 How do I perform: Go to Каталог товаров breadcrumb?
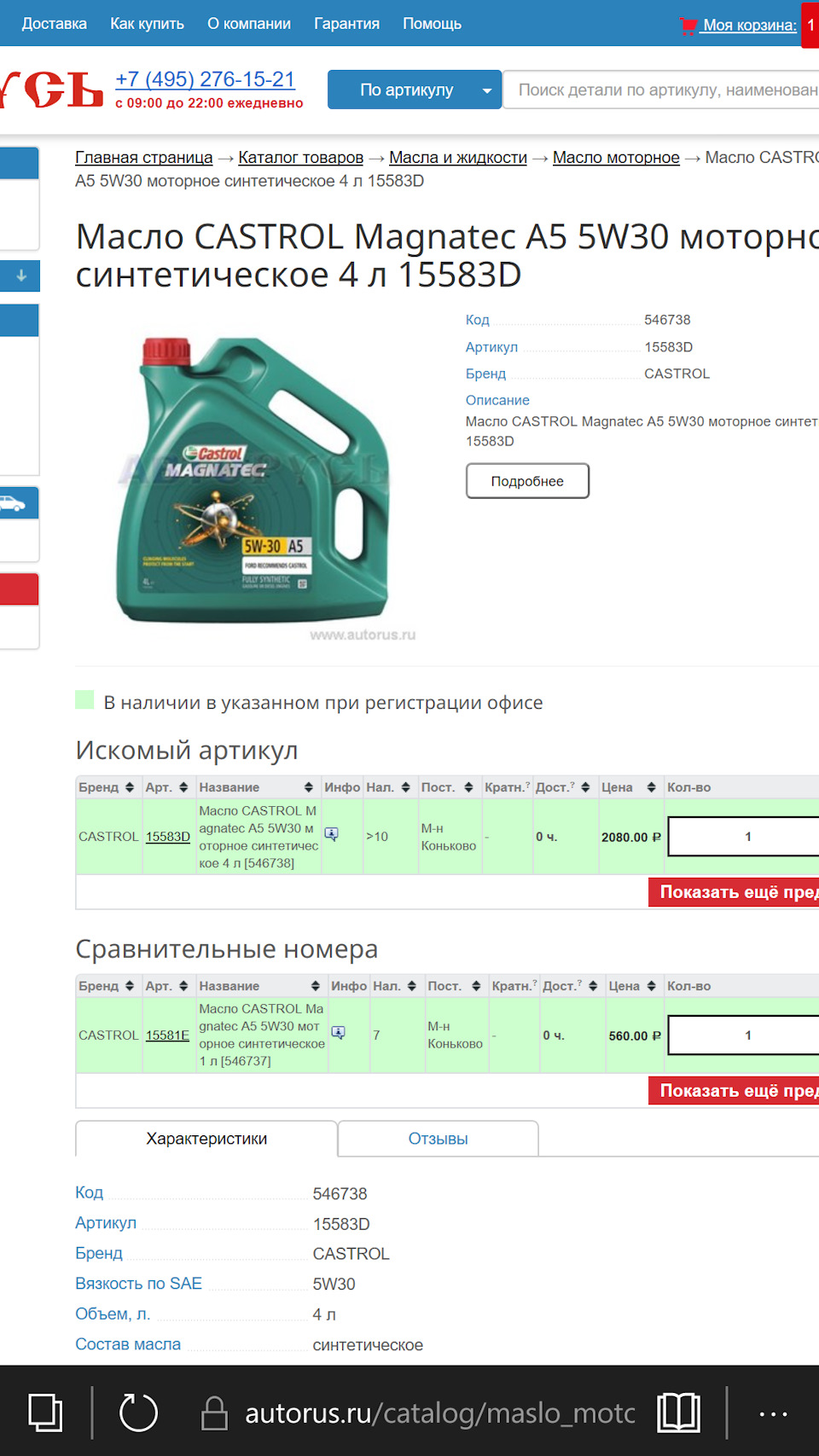pyautogui.click(x=301, y=158)
